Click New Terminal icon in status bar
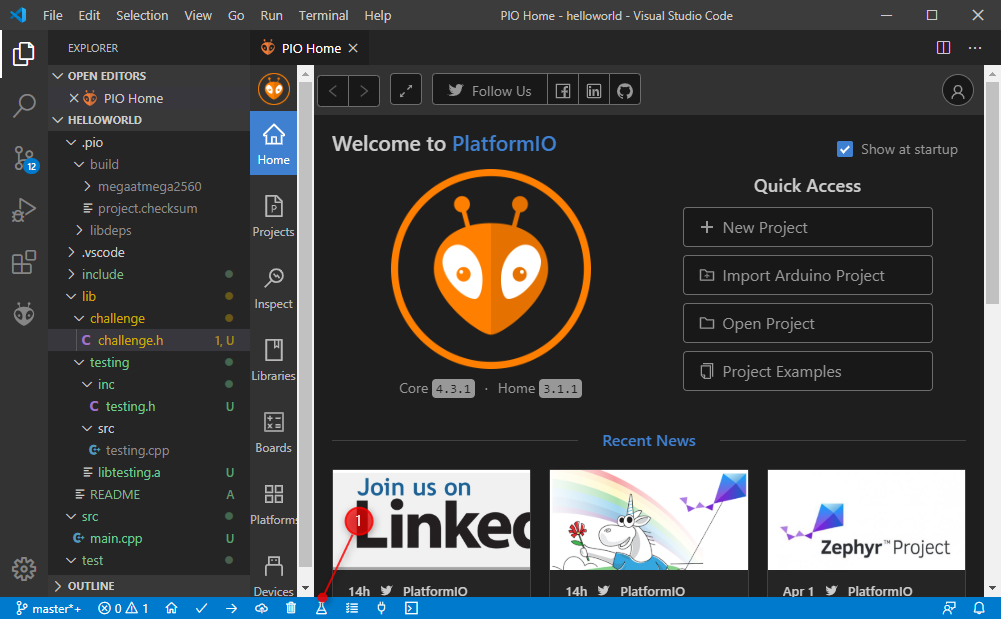 pos(411,608)
